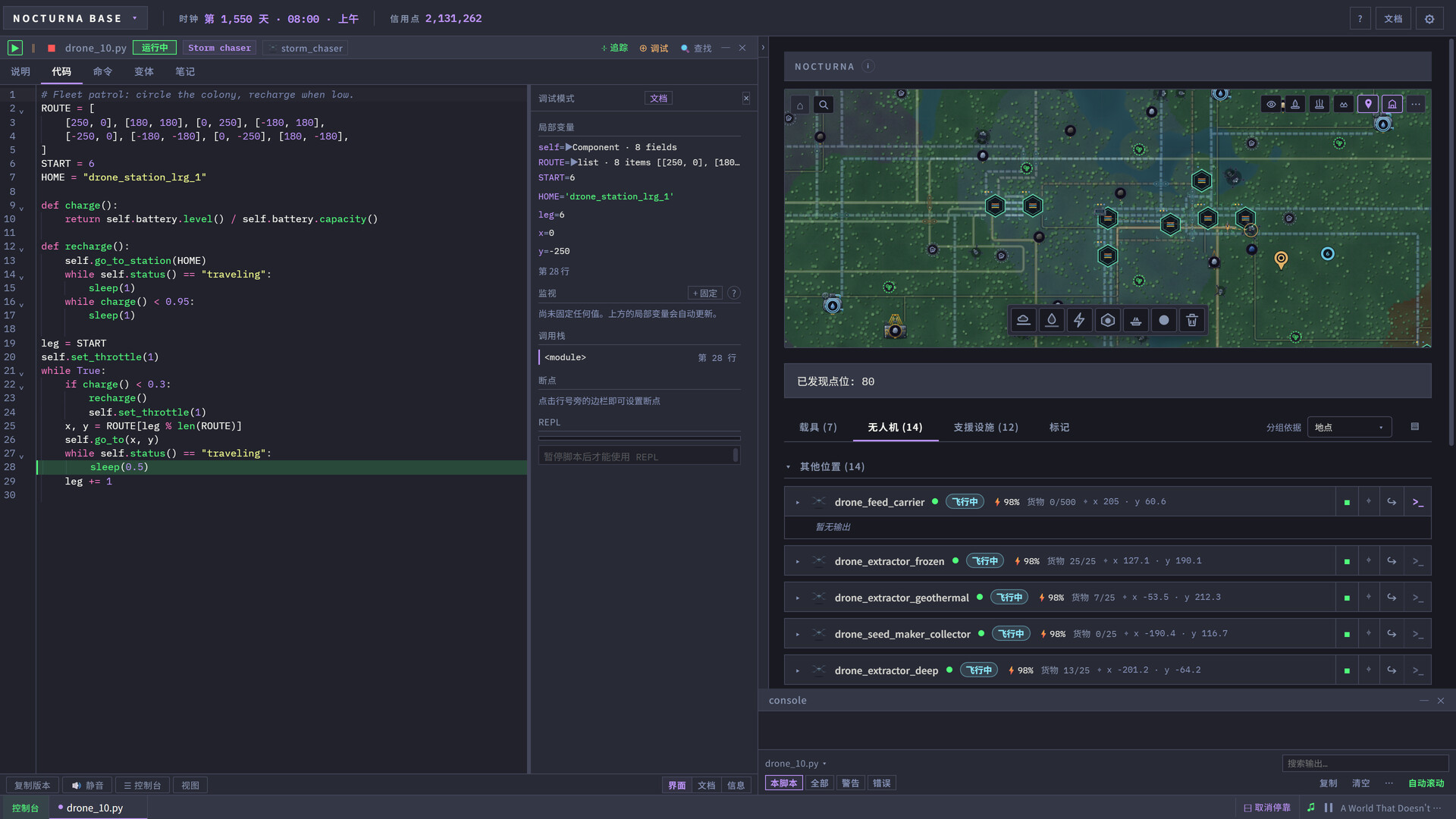This screenshot has height=819, width=1456.
Task: Open the settings gear
Action: click(x=1429, y=19)
